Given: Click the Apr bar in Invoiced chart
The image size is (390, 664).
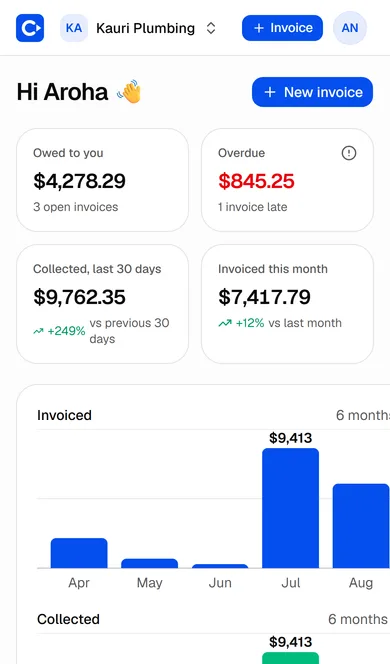Looking at the screenshot, I should point(79,553).
